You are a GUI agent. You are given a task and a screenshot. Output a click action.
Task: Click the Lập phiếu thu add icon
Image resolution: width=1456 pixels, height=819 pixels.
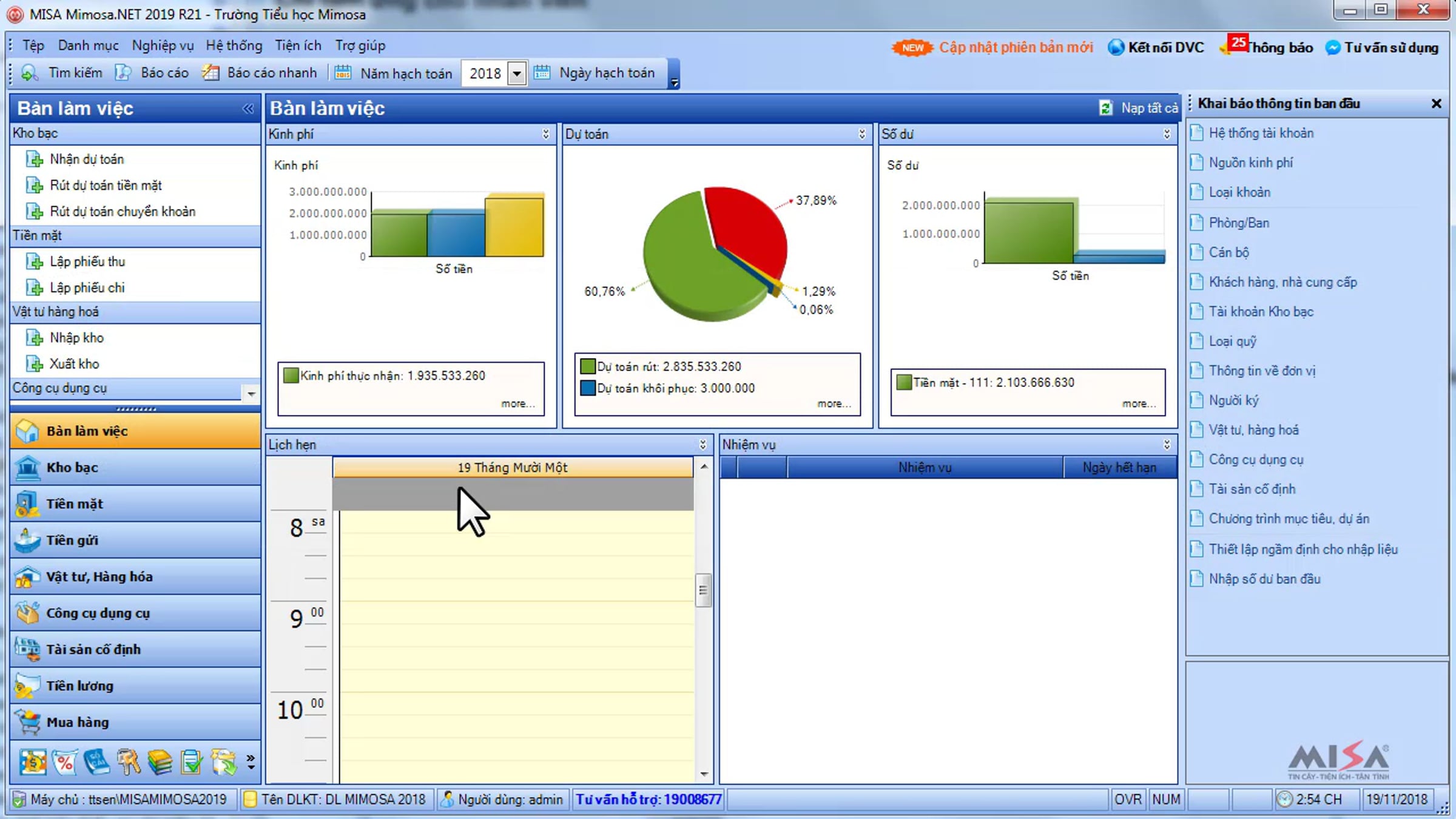35,262
